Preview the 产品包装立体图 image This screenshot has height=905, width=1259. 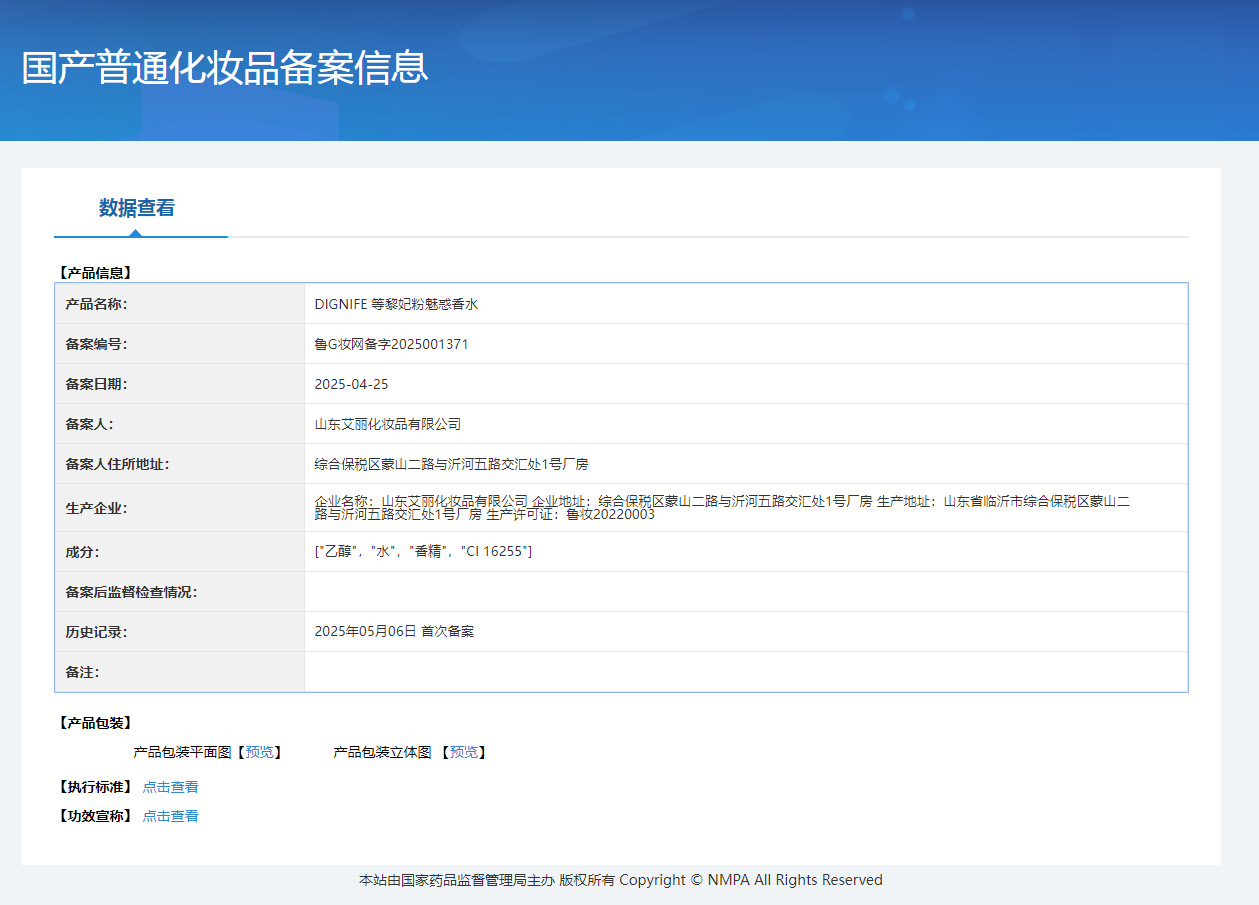tap(464, 752)
